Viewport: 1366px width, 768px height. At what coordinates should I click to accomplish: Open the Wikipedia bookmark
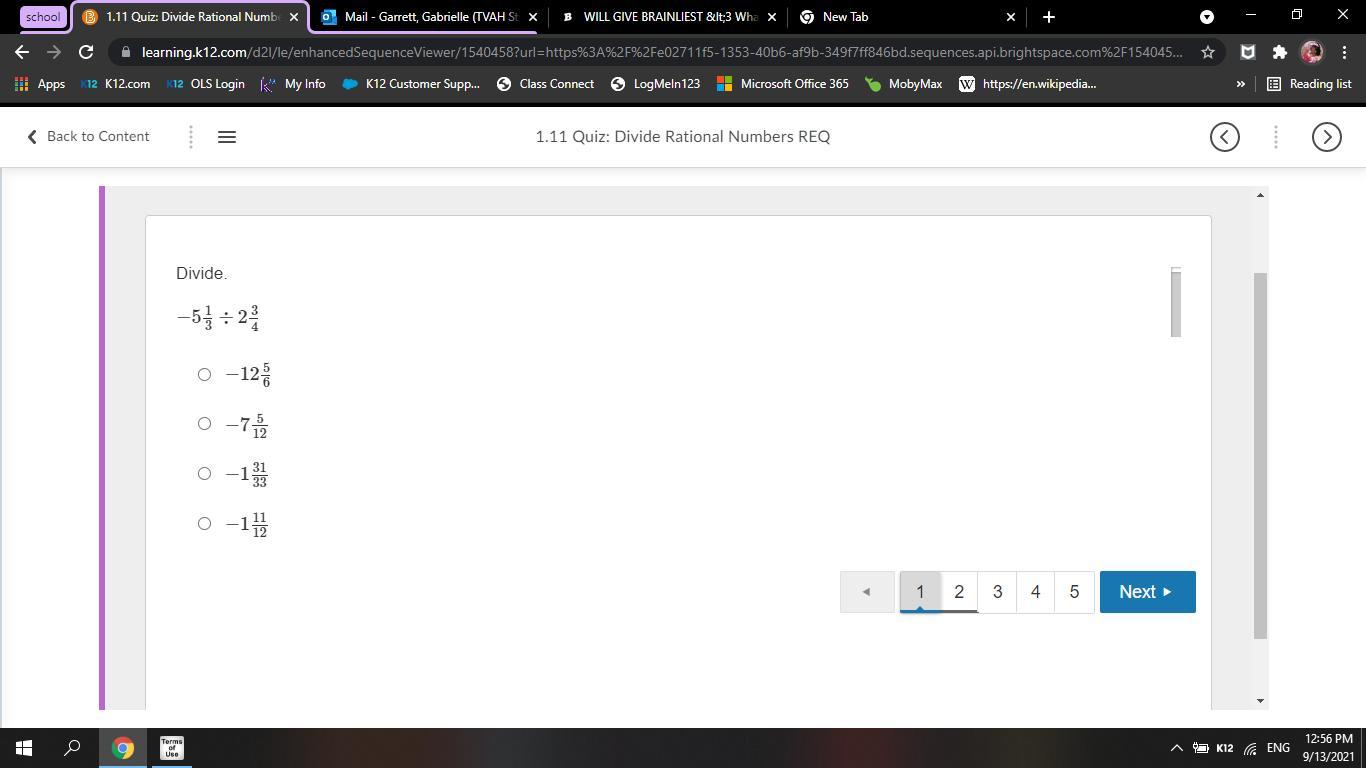[x=1028, y=84]
